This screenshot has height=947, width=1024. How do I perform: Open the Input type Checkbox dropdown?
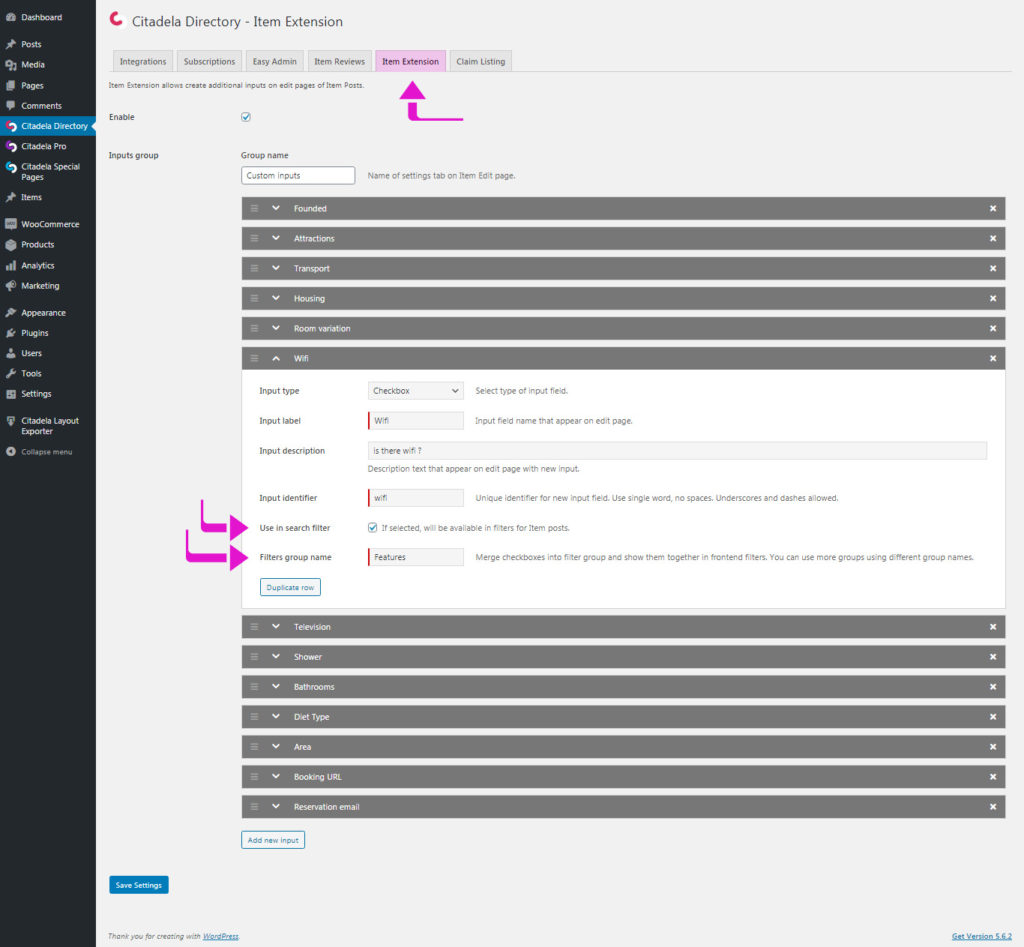[415, 391]
